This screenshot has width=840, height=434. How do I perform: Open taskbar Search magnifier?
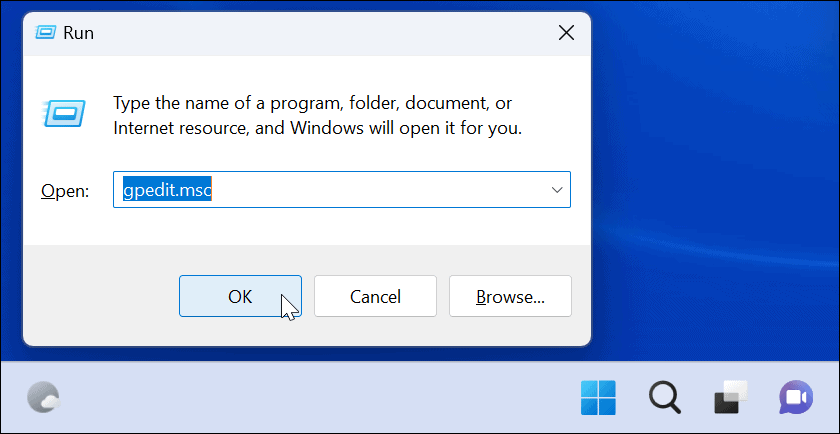[x=664, y=398]
